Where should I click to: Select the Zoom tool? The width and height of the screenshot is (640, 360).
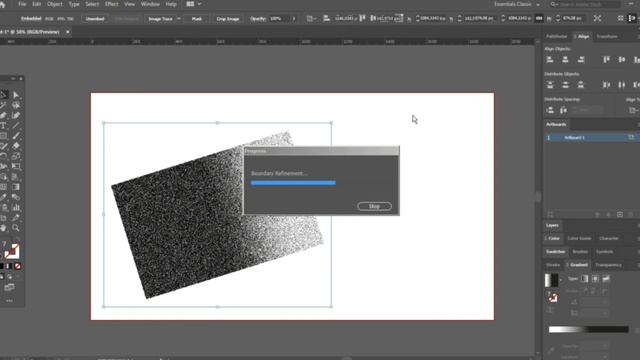16,228
